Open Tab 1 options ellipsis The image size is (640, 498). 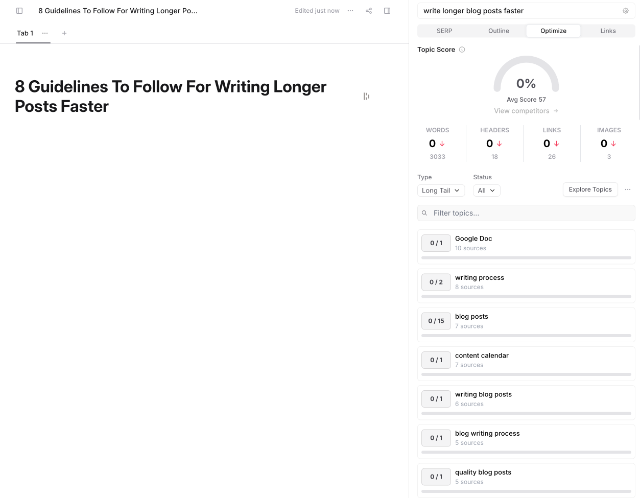[x=44, y=33]
